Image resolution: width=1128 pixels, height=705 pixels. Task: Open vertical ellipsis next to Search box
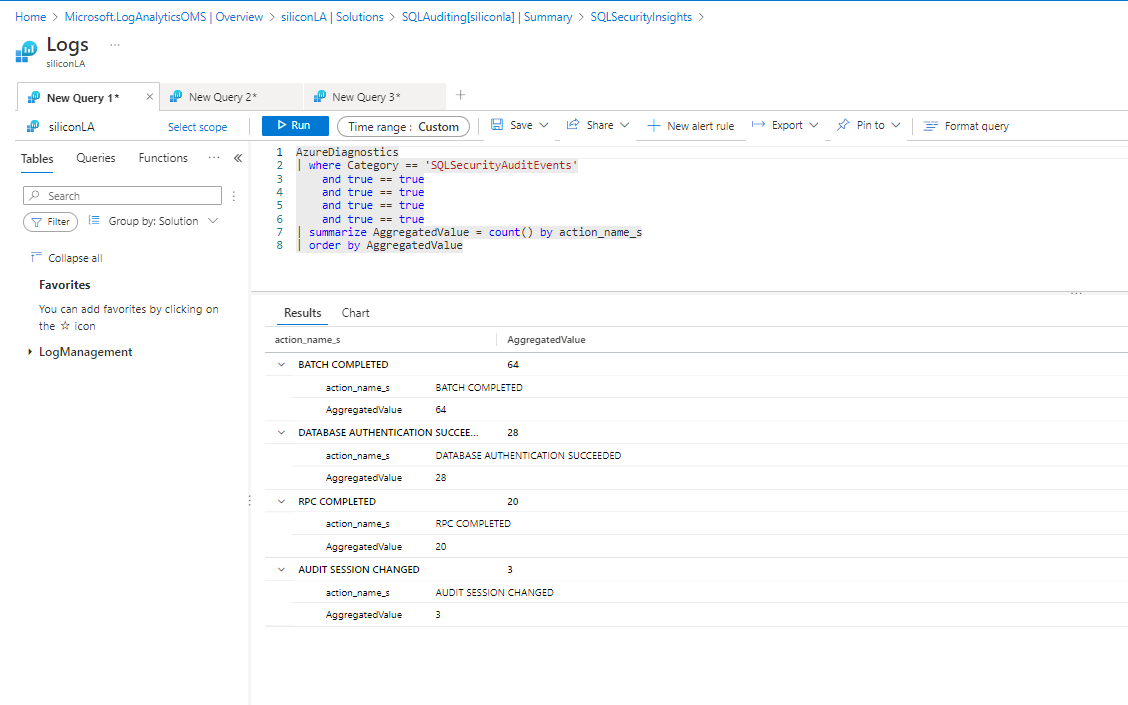pos(234,196)
